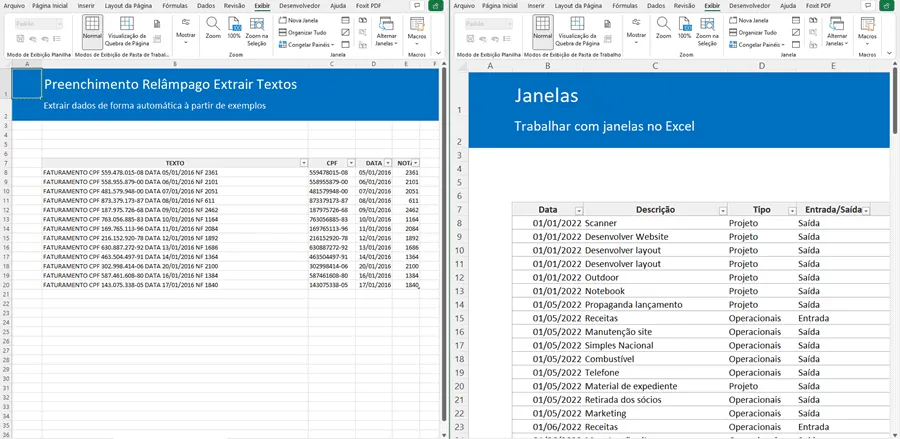Switch to Page Layout view icon, right window
Screen dimensions: 900x439
tap(607, 24)
